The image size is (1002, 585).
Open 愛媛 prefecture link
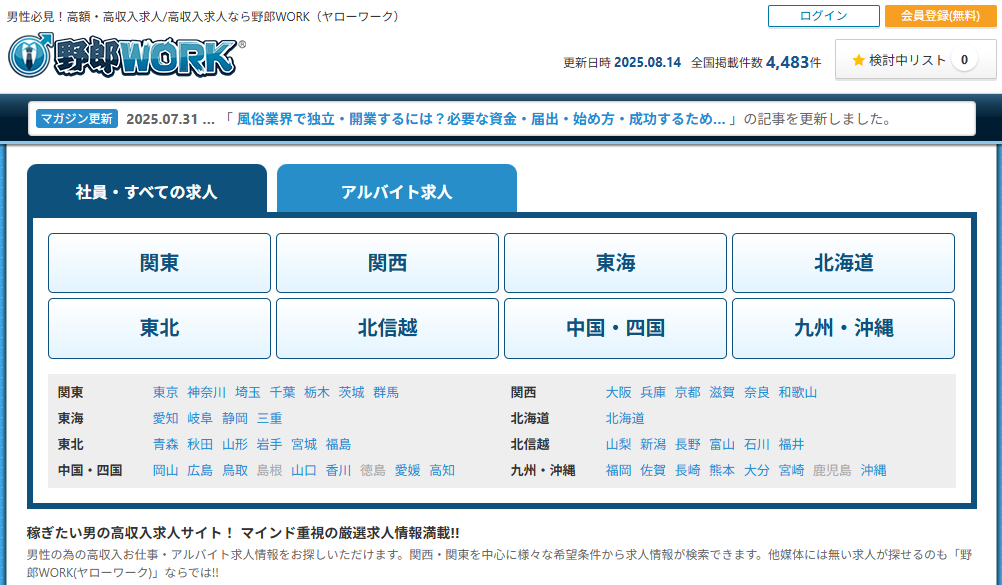(x=408, y=471)
